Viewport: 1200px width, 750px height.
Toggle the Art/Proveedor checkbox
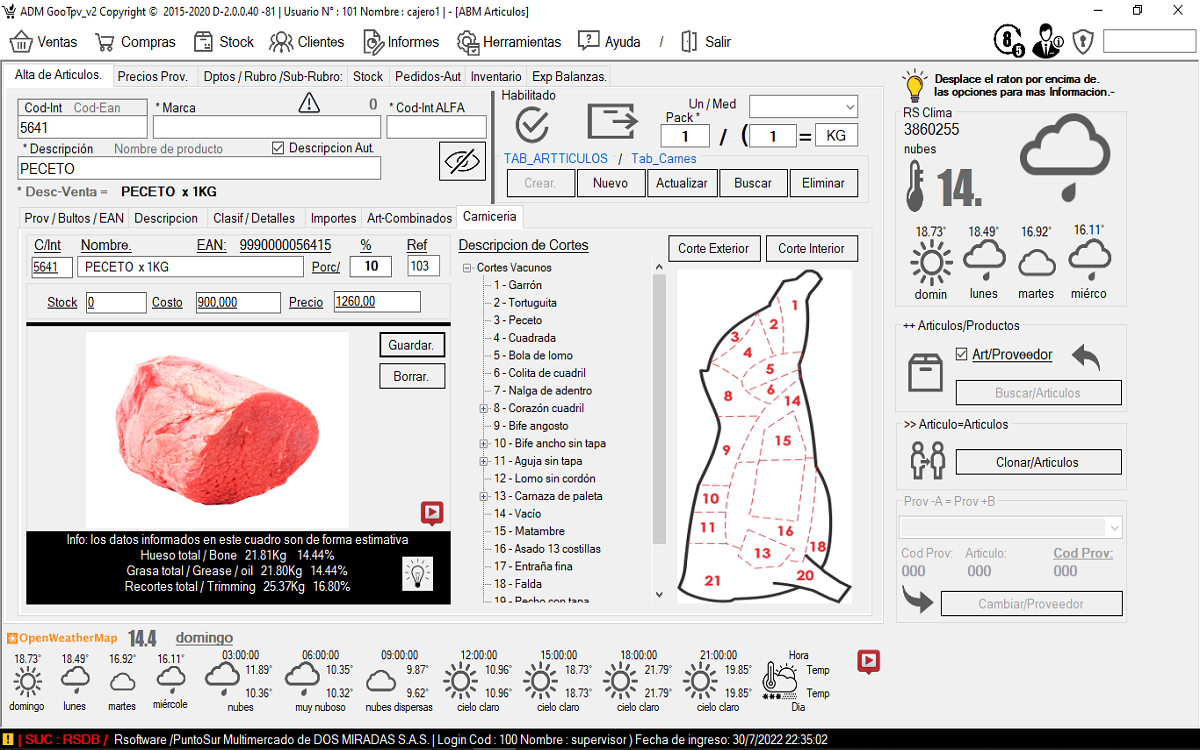(962, 354)
